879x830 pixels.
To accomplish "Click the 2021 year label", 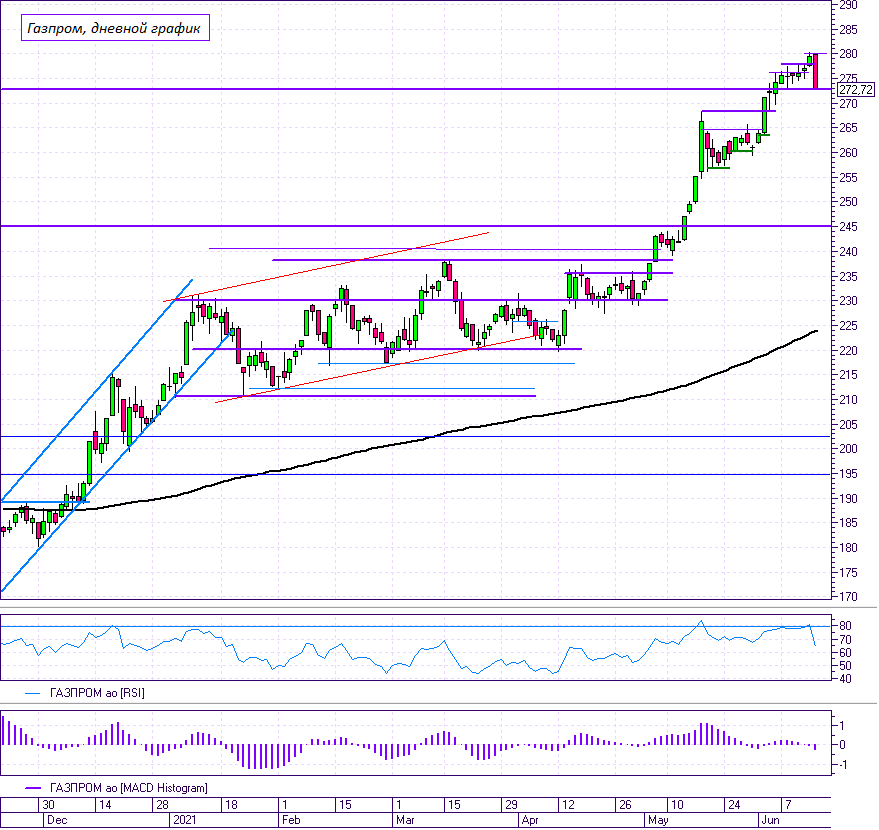I will [185, 820].
